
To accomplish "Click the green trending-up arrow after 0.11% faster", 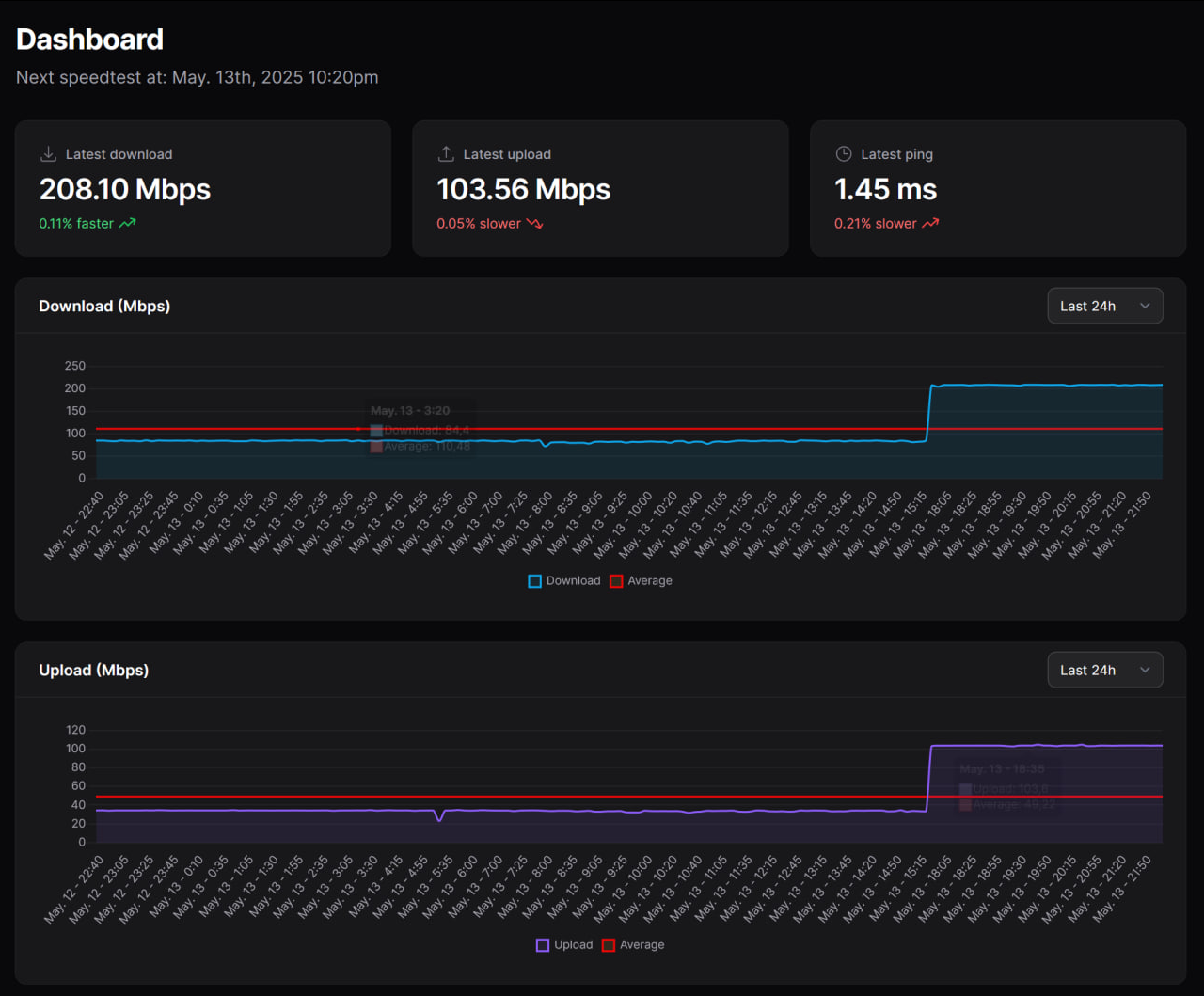I will coord(127,224).
